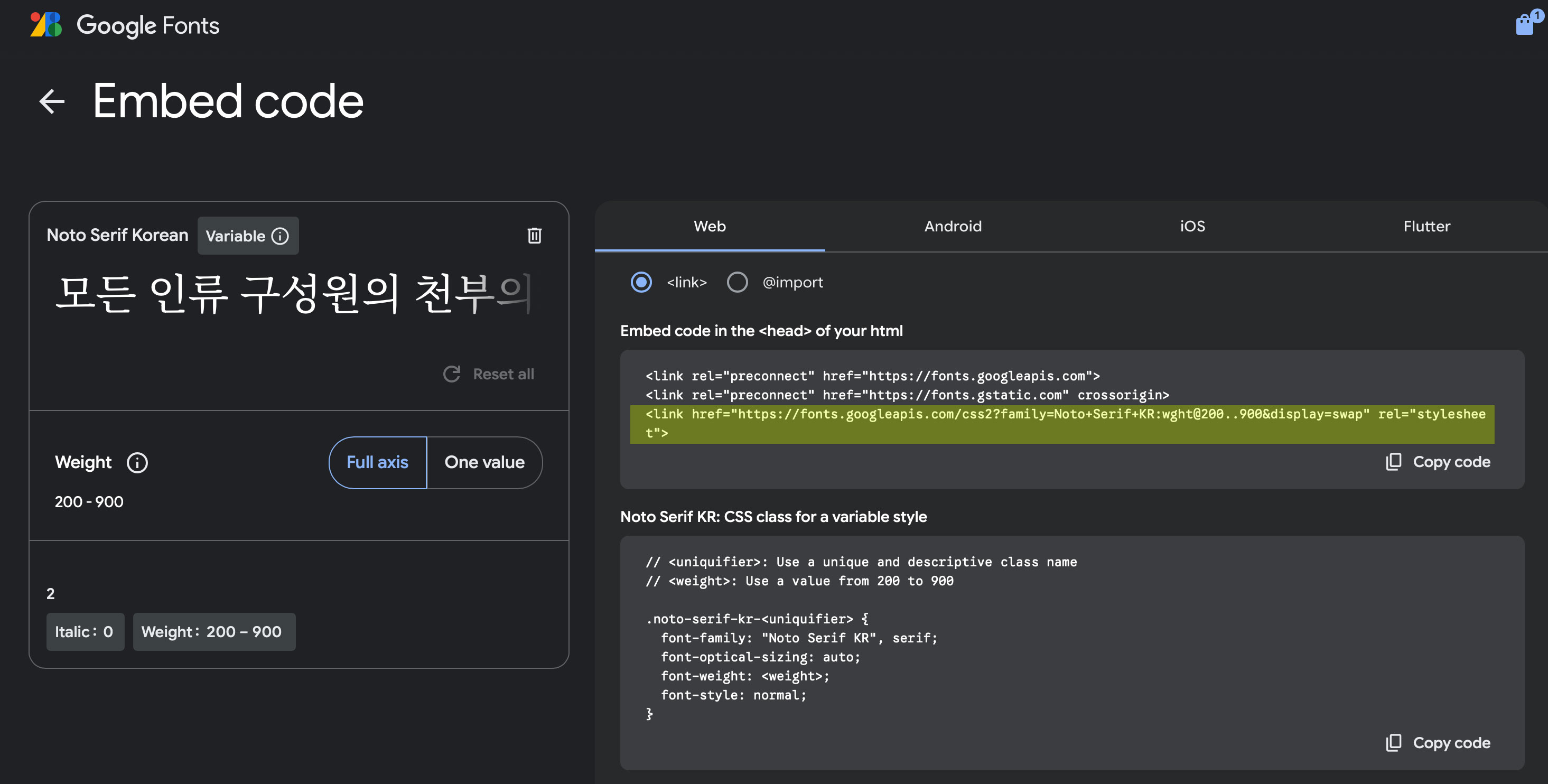Switch to the iOS tab
This screenshot has width=1548, height=784.
tap(1192, 227)
